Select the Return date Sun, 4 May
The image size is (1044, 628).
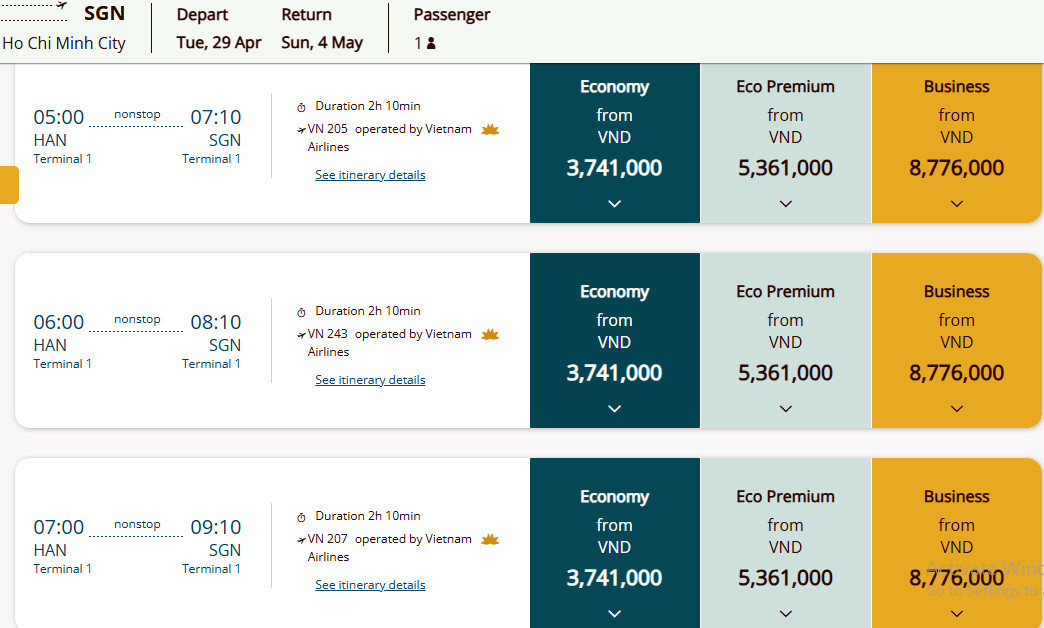322,43
